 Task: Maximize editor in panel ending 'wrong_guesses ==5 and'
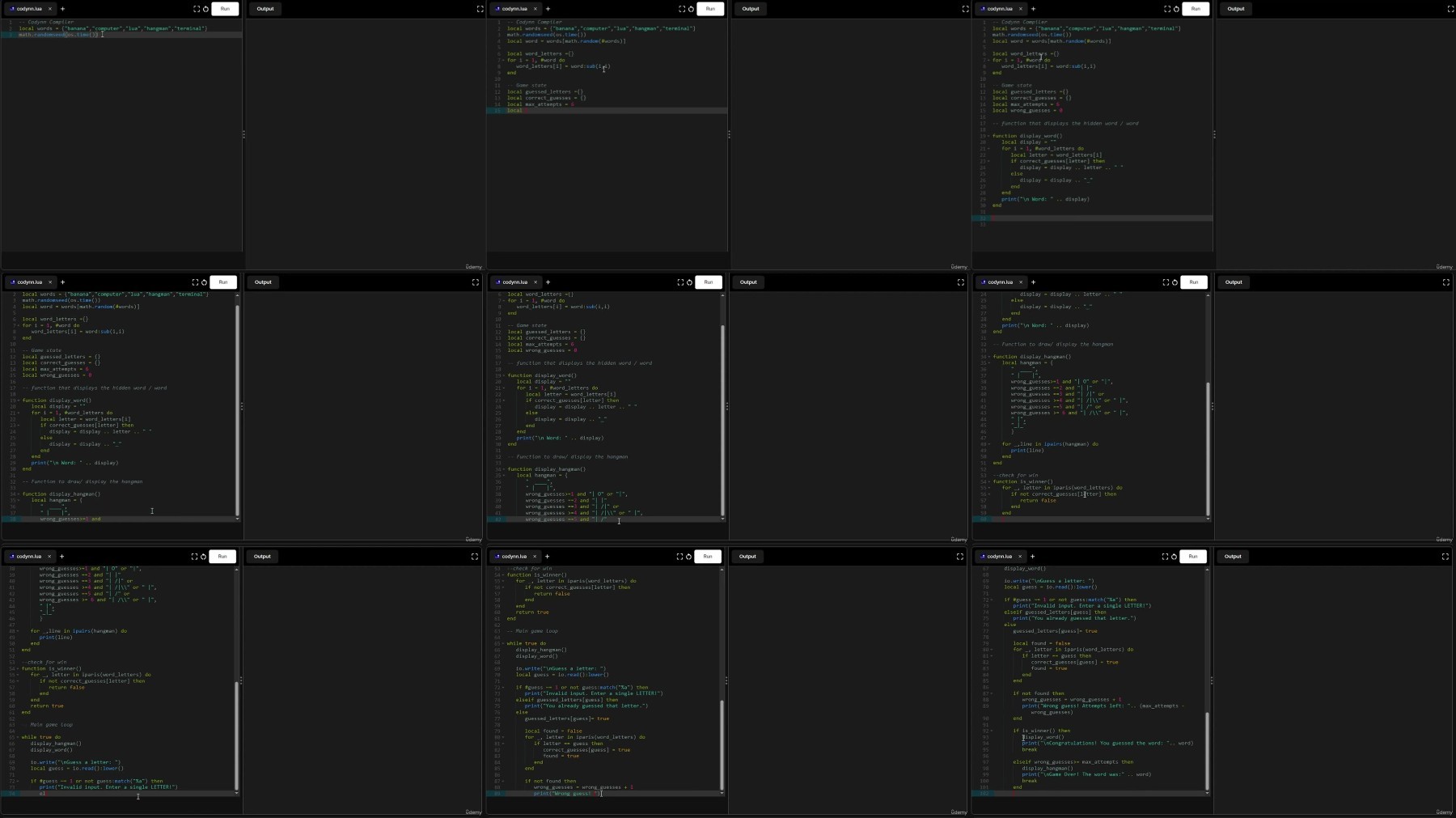pos(680,282)
